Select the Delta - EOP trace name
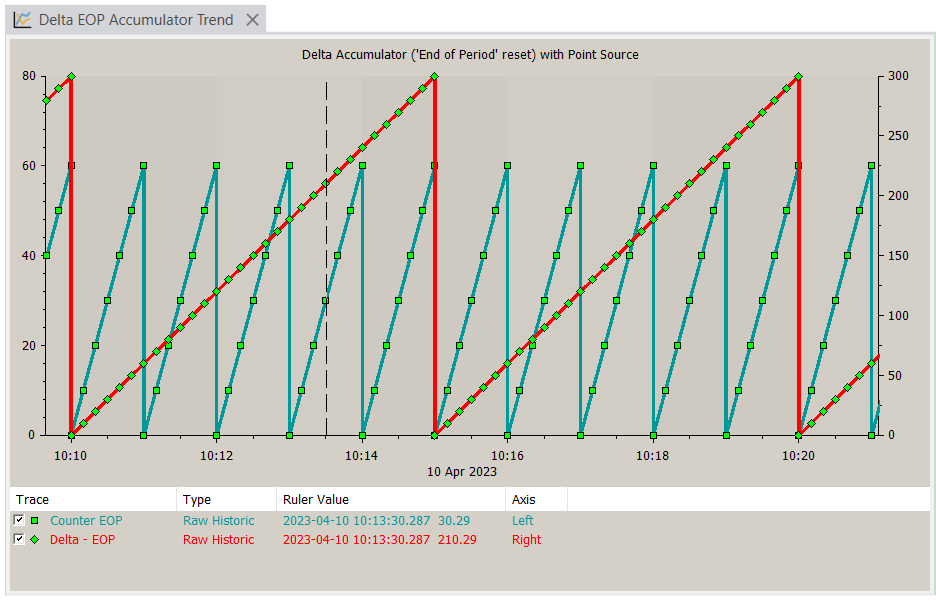Image resolution: width=936 pixels, height=601 pixels. click(82, 540)
